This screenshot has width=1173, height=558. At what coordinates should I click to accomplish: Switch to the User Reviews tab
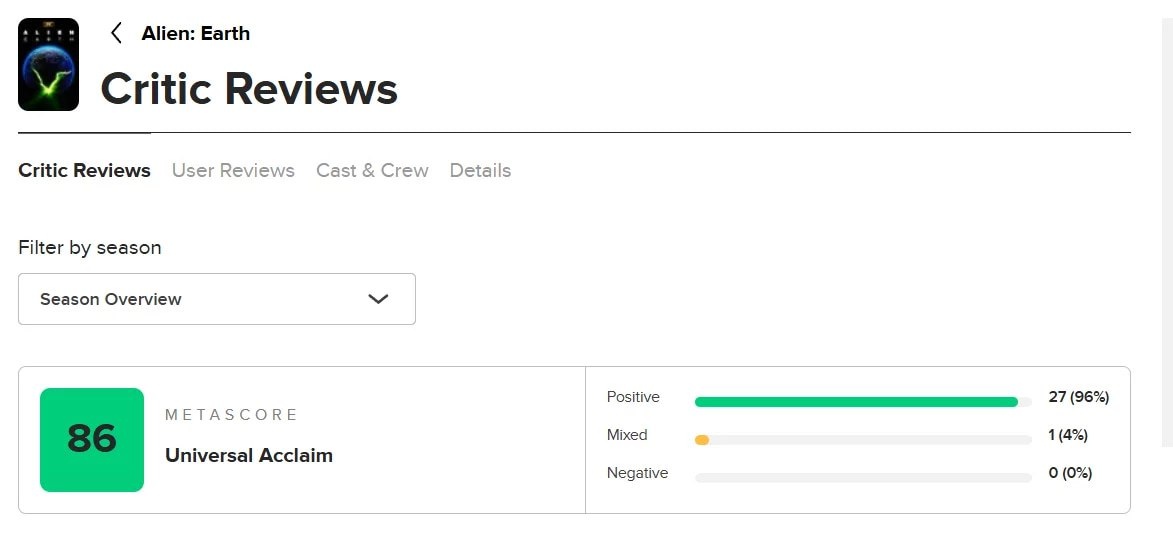point(233,171)
